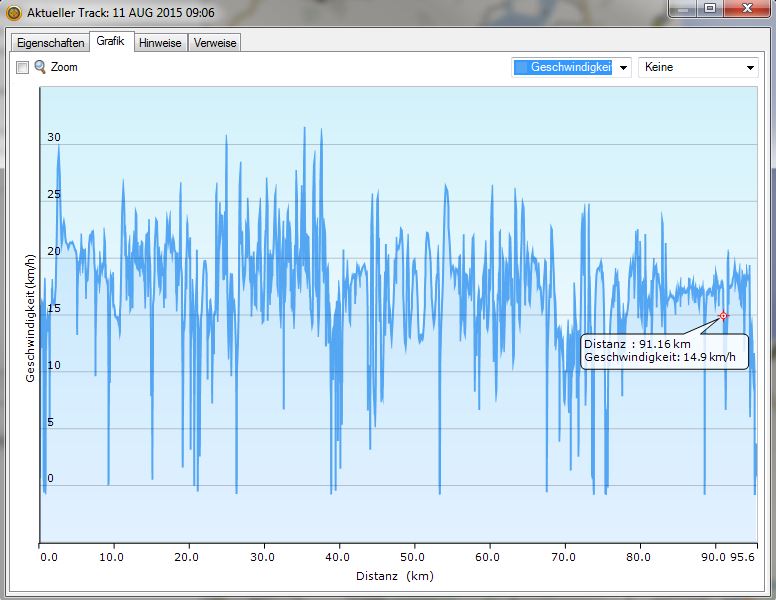Screen dimensions: 776x600
Task: Click the magnifying glass Zoom icon
Action: [40, 67]
